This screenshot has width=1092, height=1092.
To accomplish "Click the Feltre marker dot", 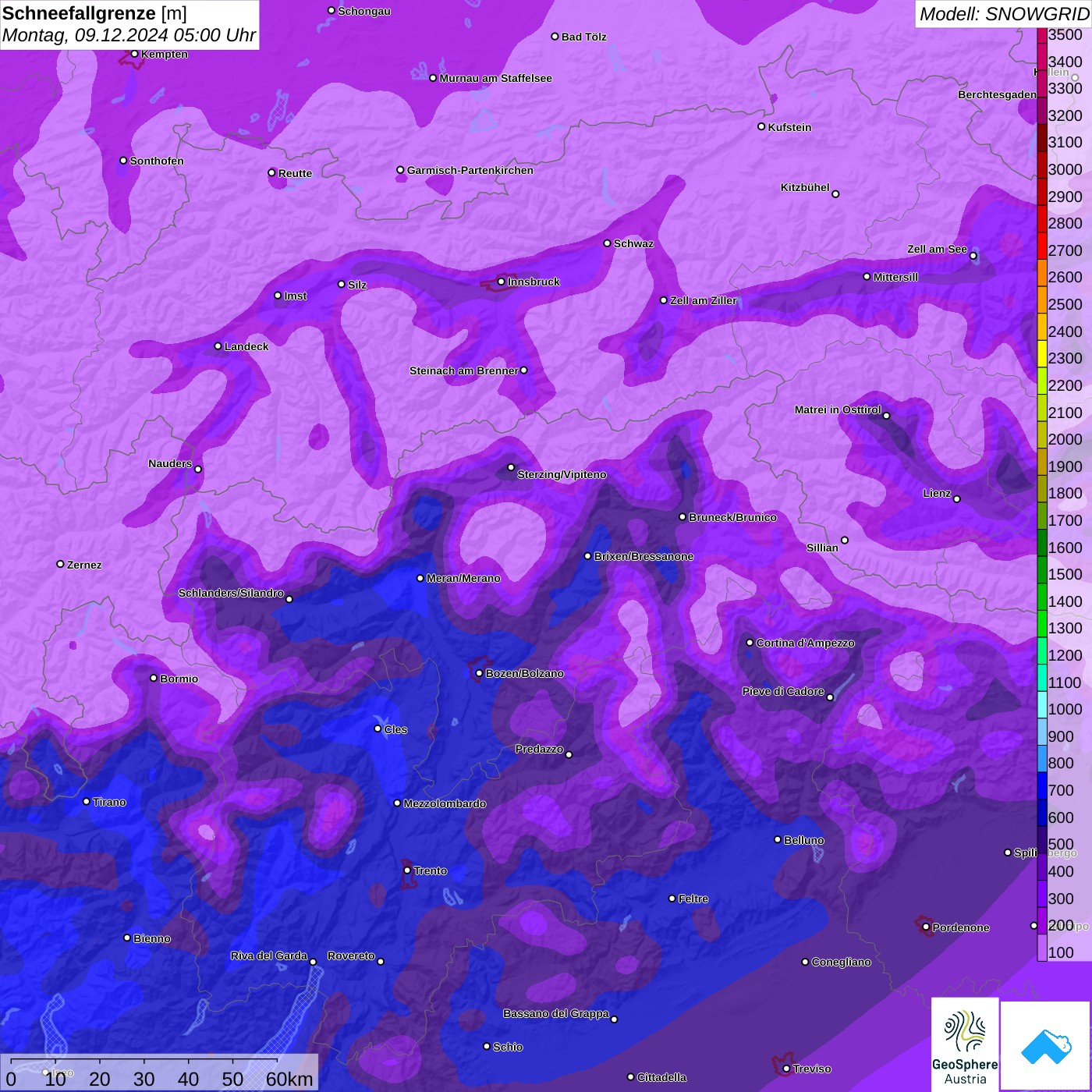I will click(x=672, y=899).
